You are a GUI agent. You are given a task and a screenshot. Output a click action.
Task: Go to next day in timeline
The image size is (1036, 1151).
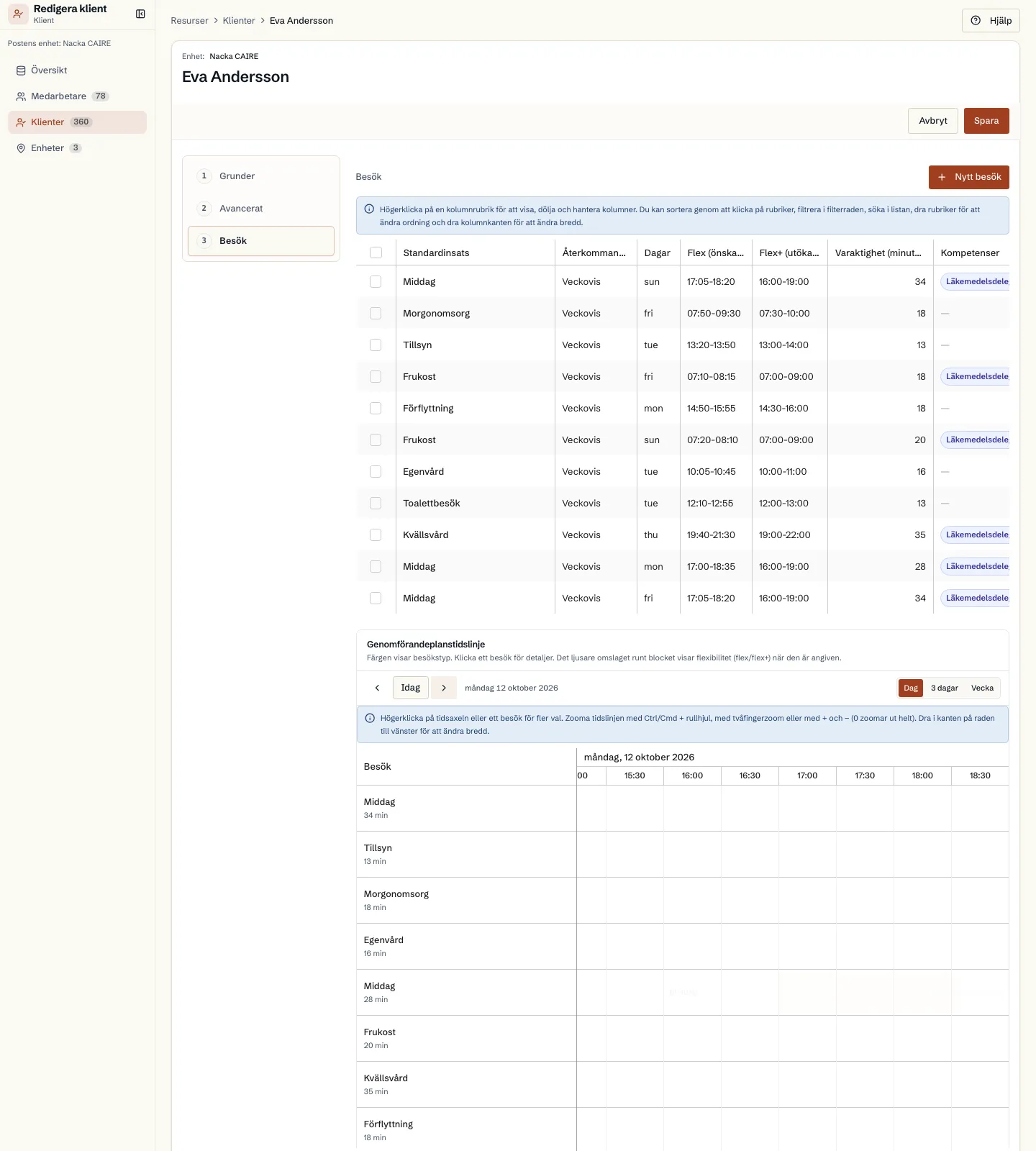pos(444,688)
